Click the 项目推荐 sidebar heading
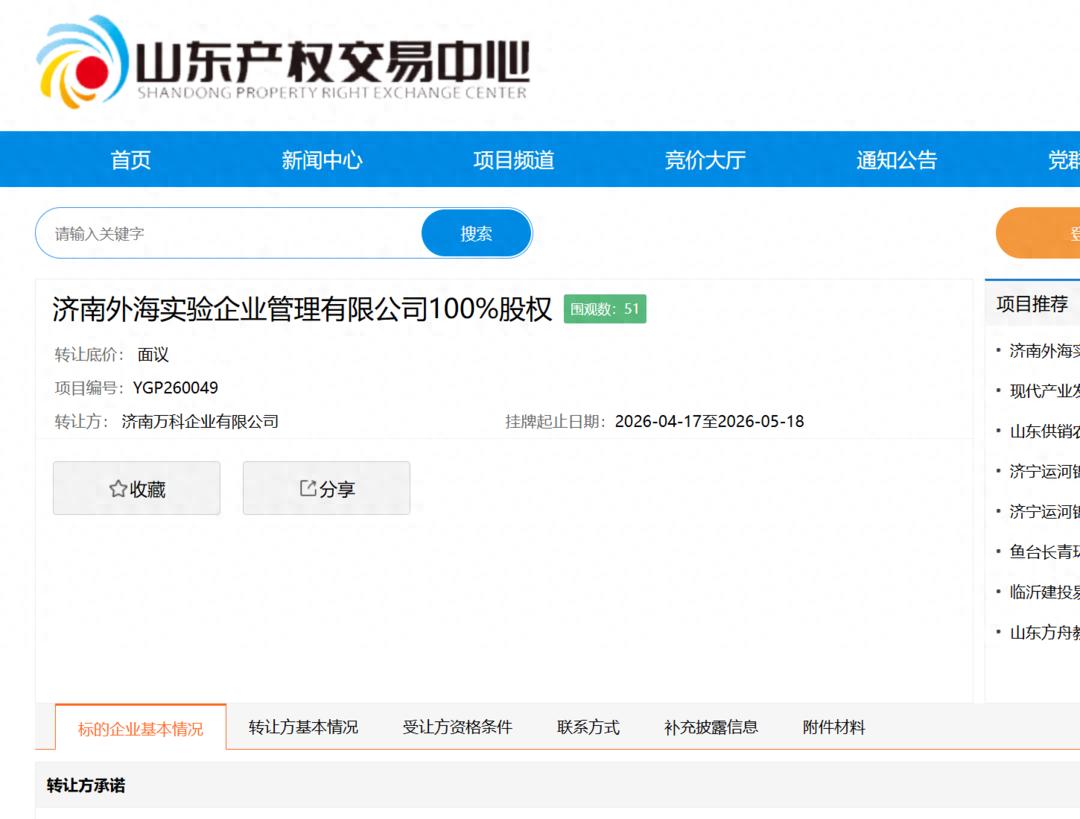This screenshot has width=1080, height=819. pos(1032,304)
